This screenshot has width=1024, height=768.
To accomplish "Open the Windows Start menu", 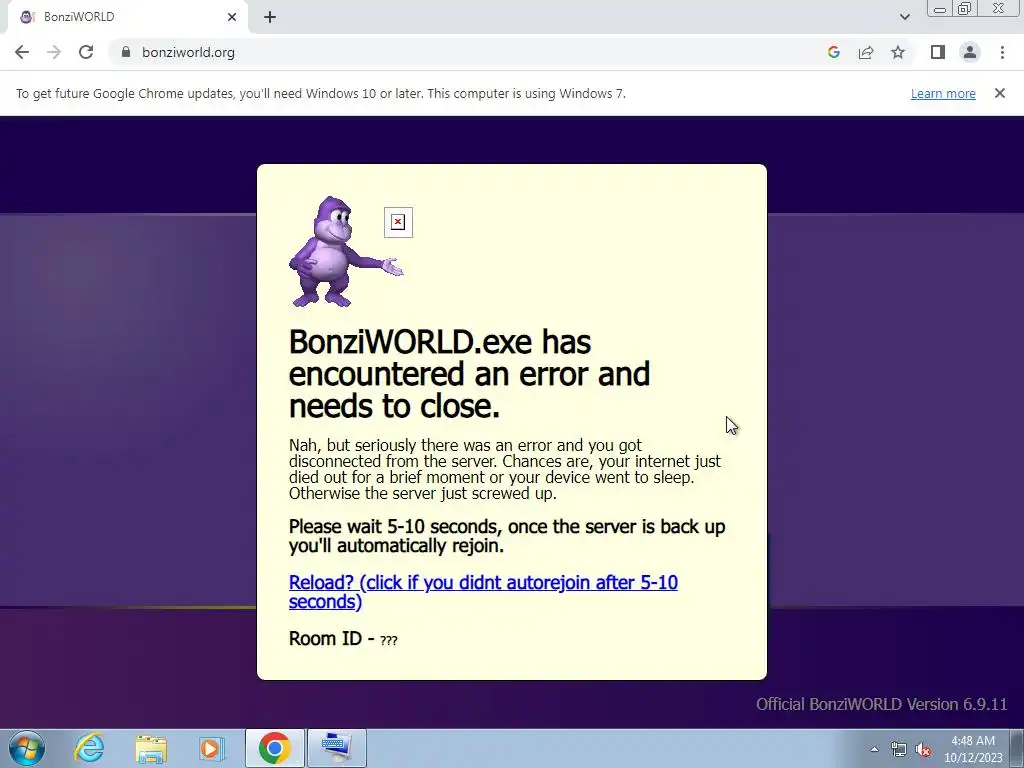I will coord(27,748).
